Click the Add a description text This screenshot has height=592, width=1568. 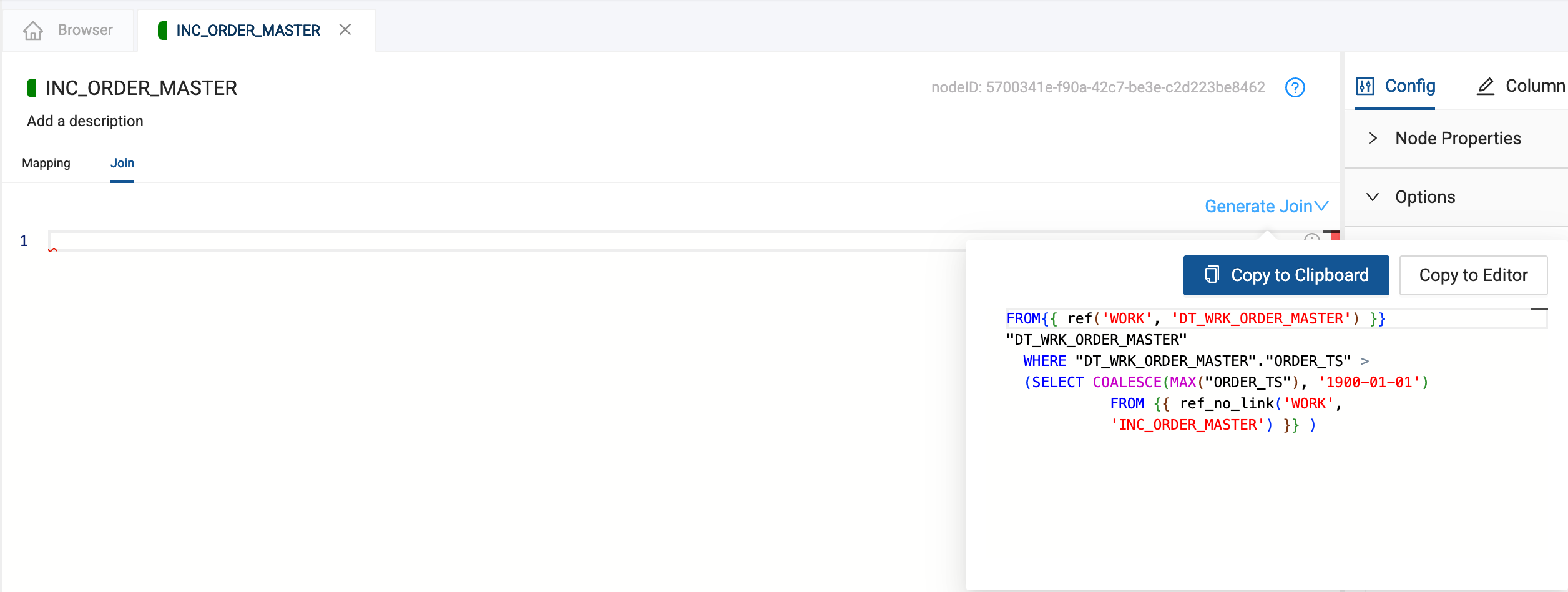pos(85,121)
